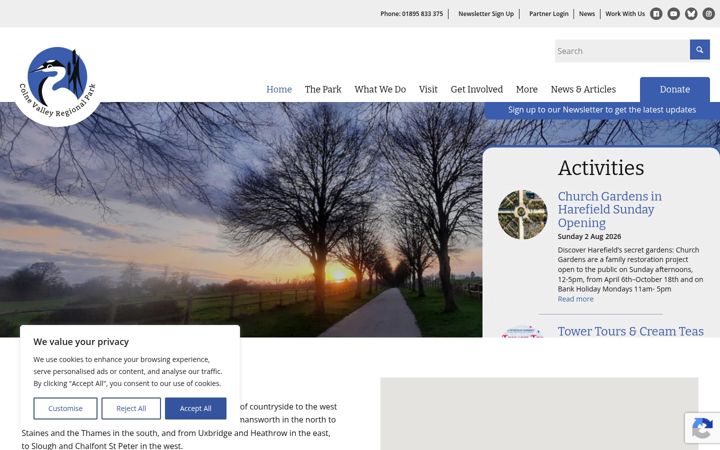This screenshot has height=450, width=720.
Task: Click the Donate button
Action: click(x=675, y=90)
